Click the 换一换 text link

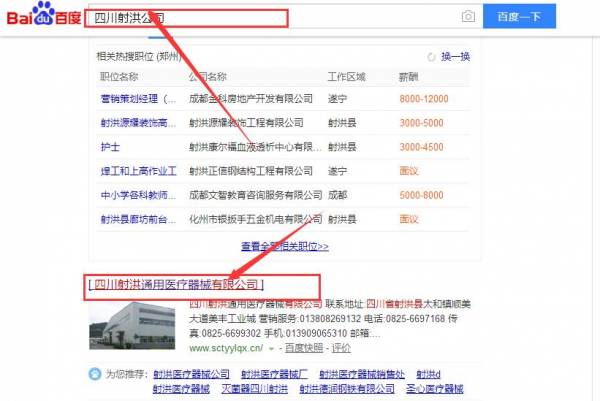456,57
